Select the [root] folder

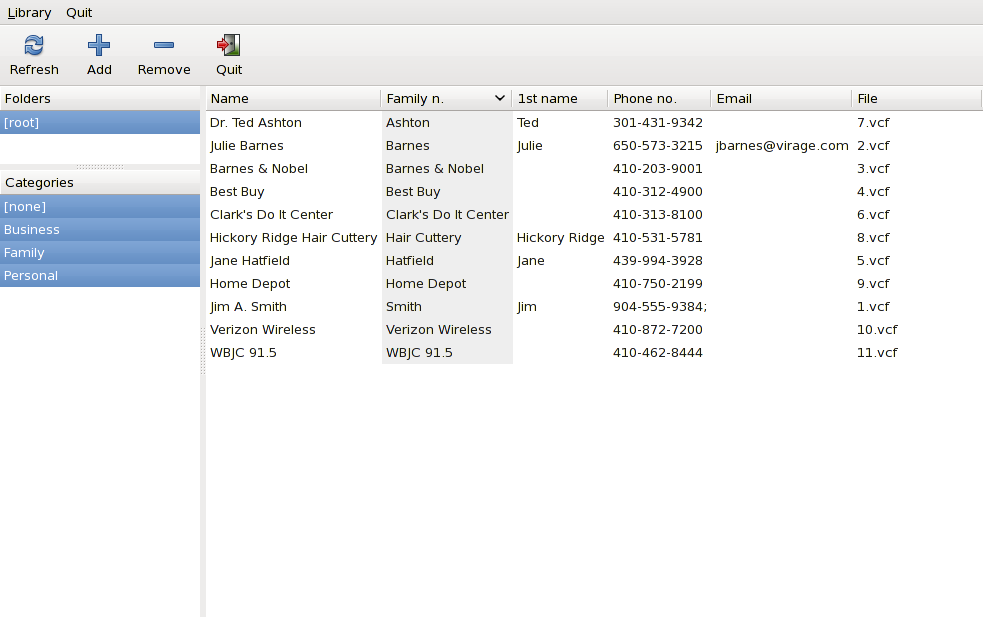[100, 123]
